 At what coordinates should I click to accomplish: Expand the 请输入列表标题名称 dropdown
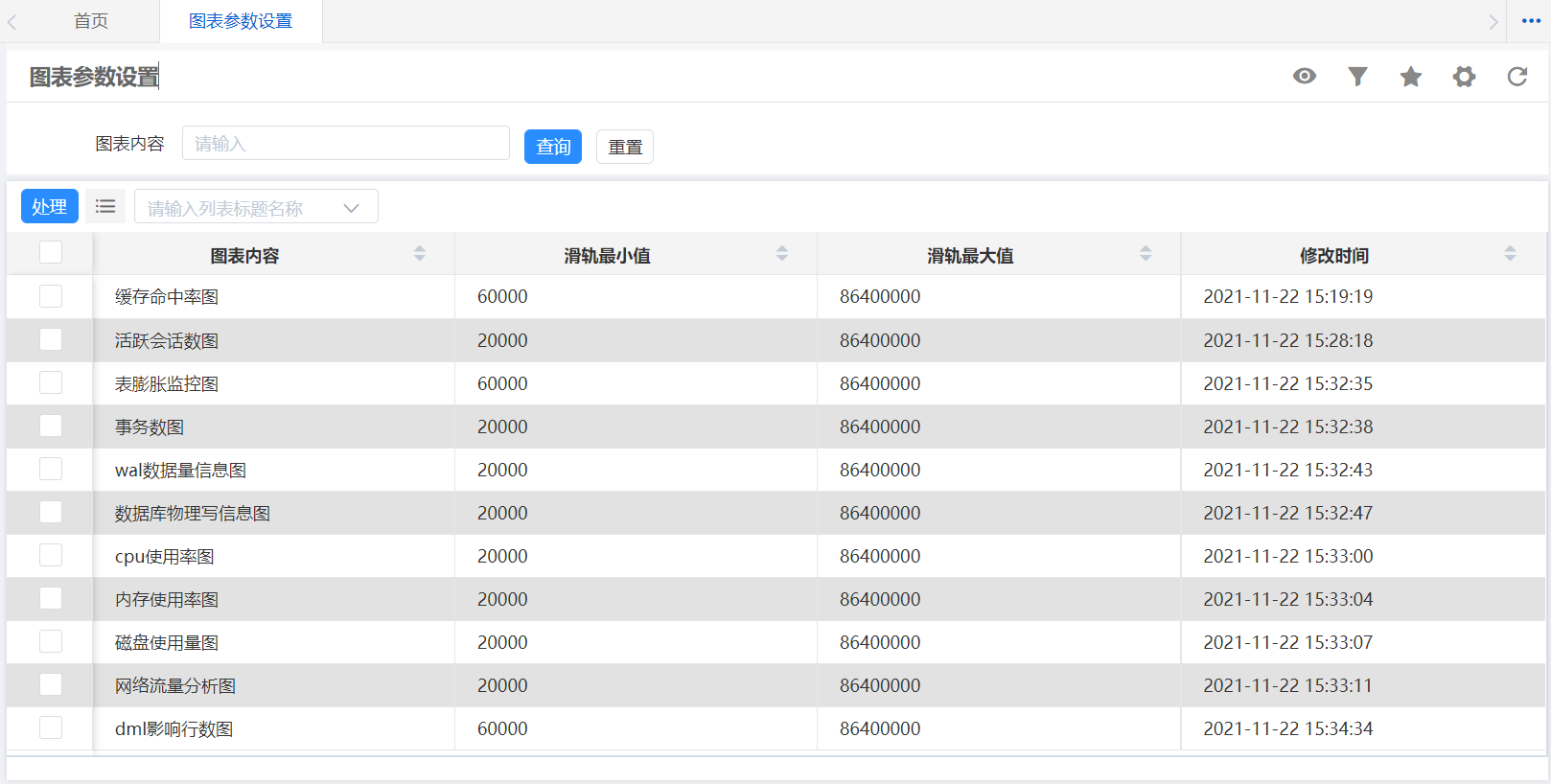(256, 207)
